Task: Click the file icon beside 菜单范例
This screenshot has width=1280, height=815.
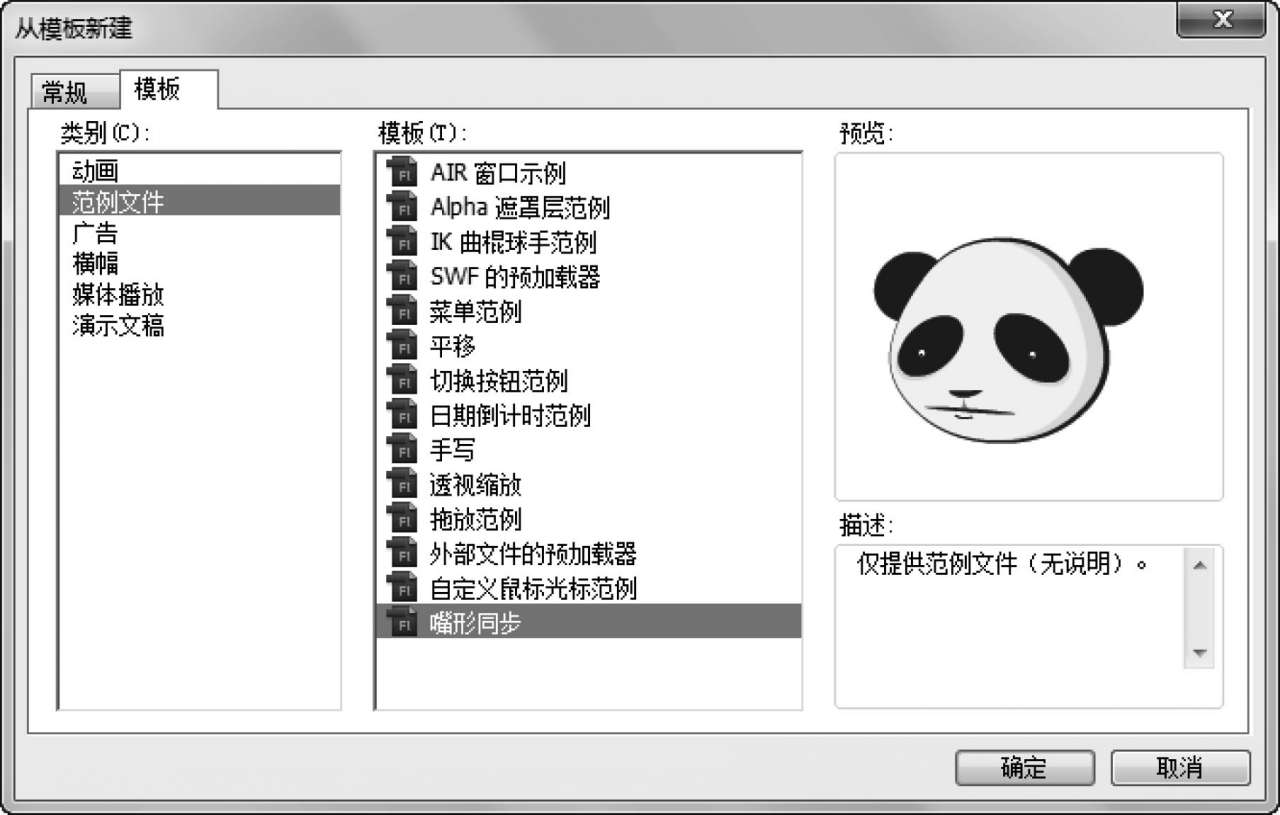Action: [401, 312]
